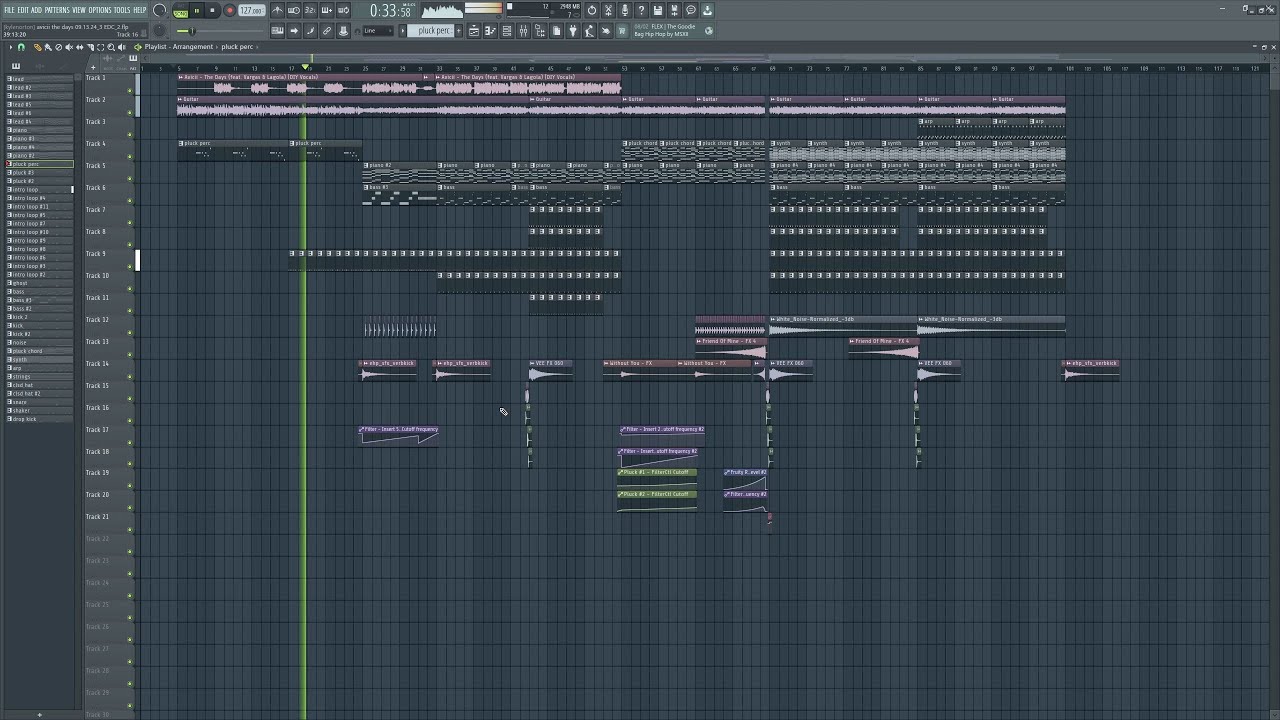Open the playlist options menu arrow
The image size is (1280, 720).
click(x=9, y=47)
